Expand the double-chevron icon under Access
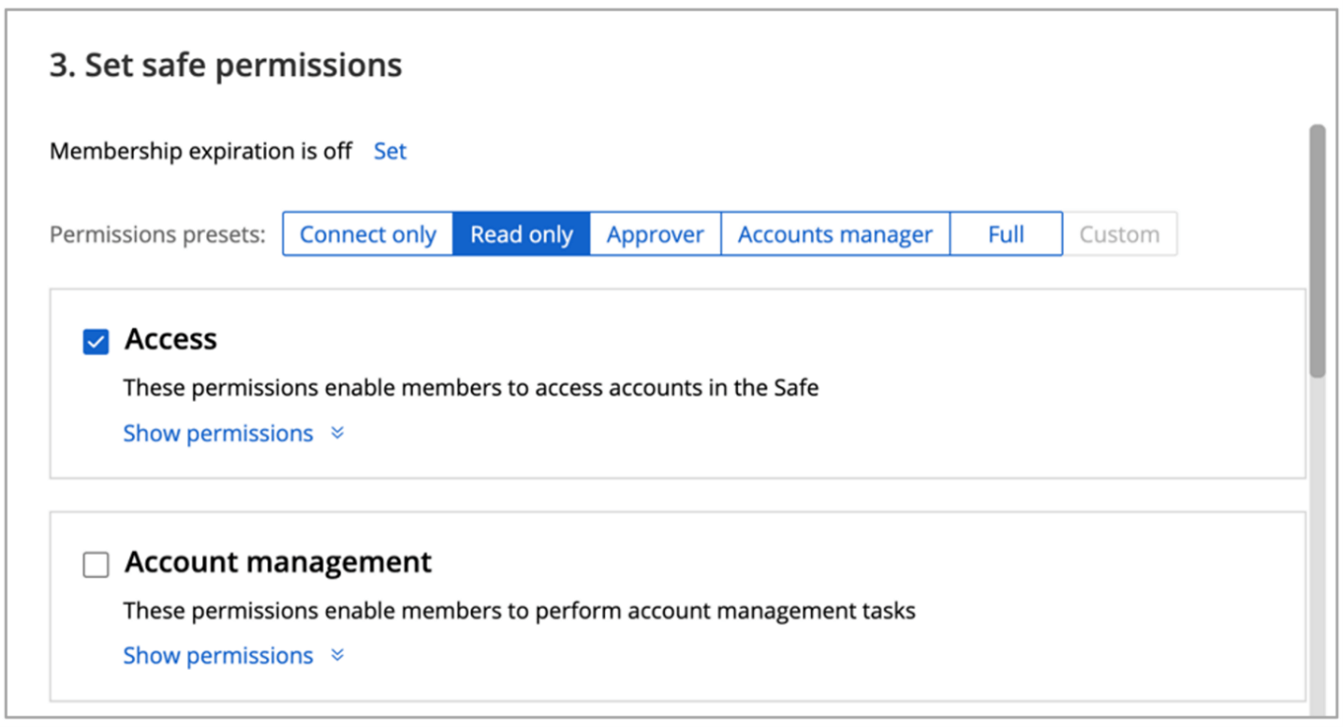 click(x=337, y=434)
